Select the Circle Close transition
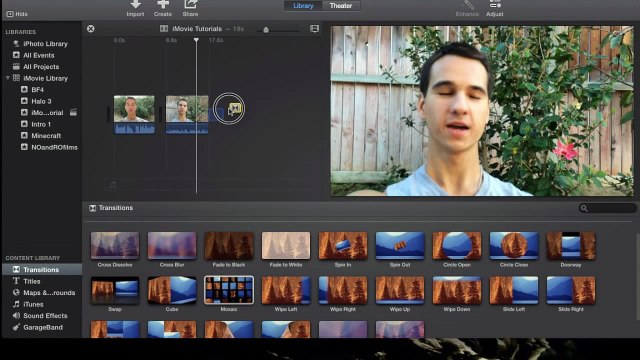The height and width of the screenshot is (360, 640). pos(514,246)
